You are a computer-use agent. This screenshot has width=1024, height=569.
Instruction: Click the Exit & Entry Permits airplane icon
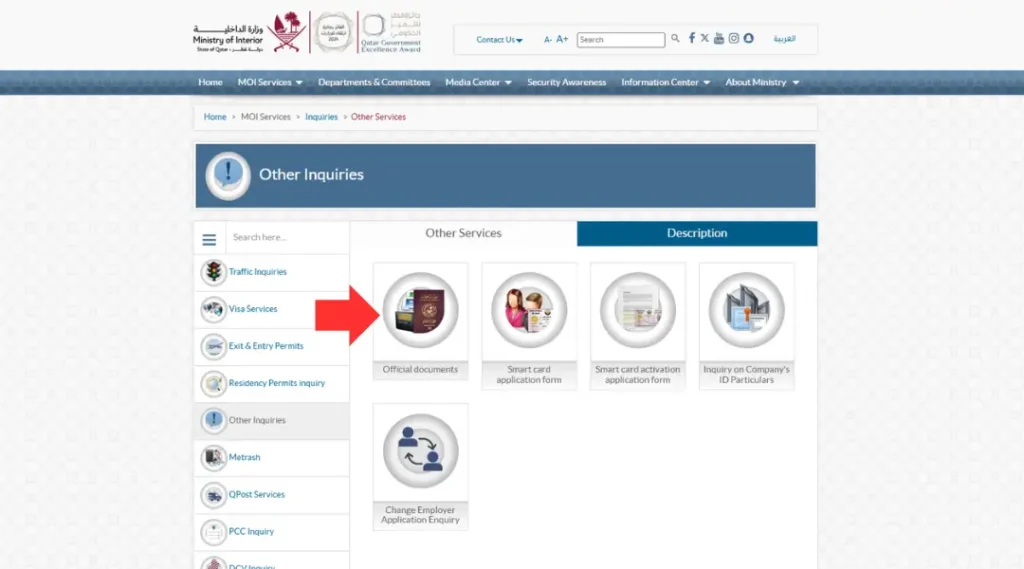[x=213, y=346]
